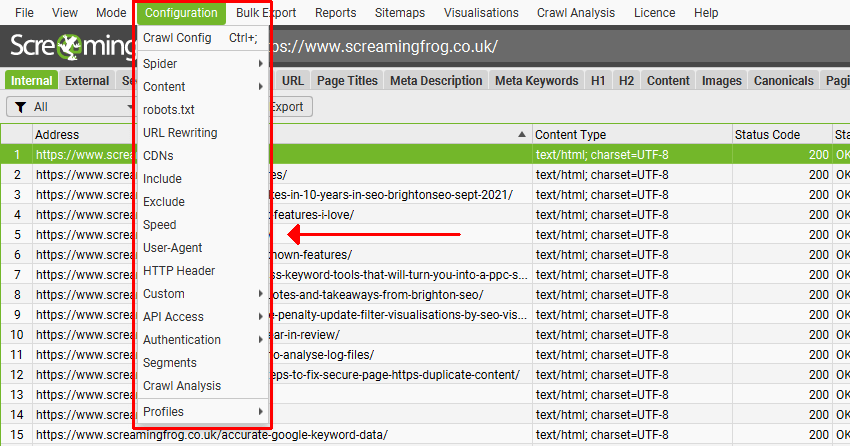Image resolution: width=850 pixels, height=446 pixels.
Task: Click the content type cell in row 5
Action: click(x=632, y=235)
